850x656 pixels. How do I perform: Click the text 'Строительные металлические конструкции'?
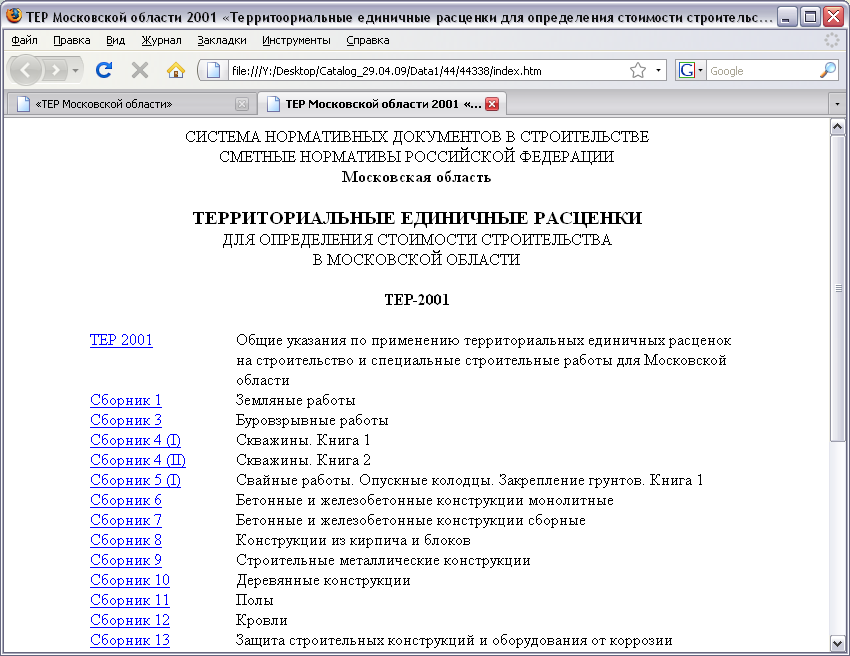click(383, 561)
